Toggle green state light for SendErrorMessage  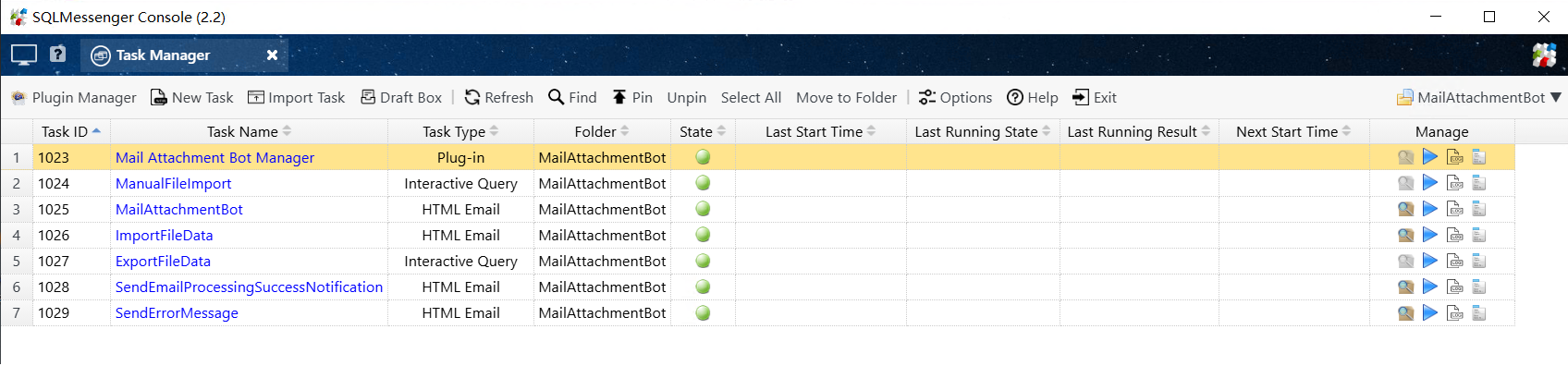point(703,313)
